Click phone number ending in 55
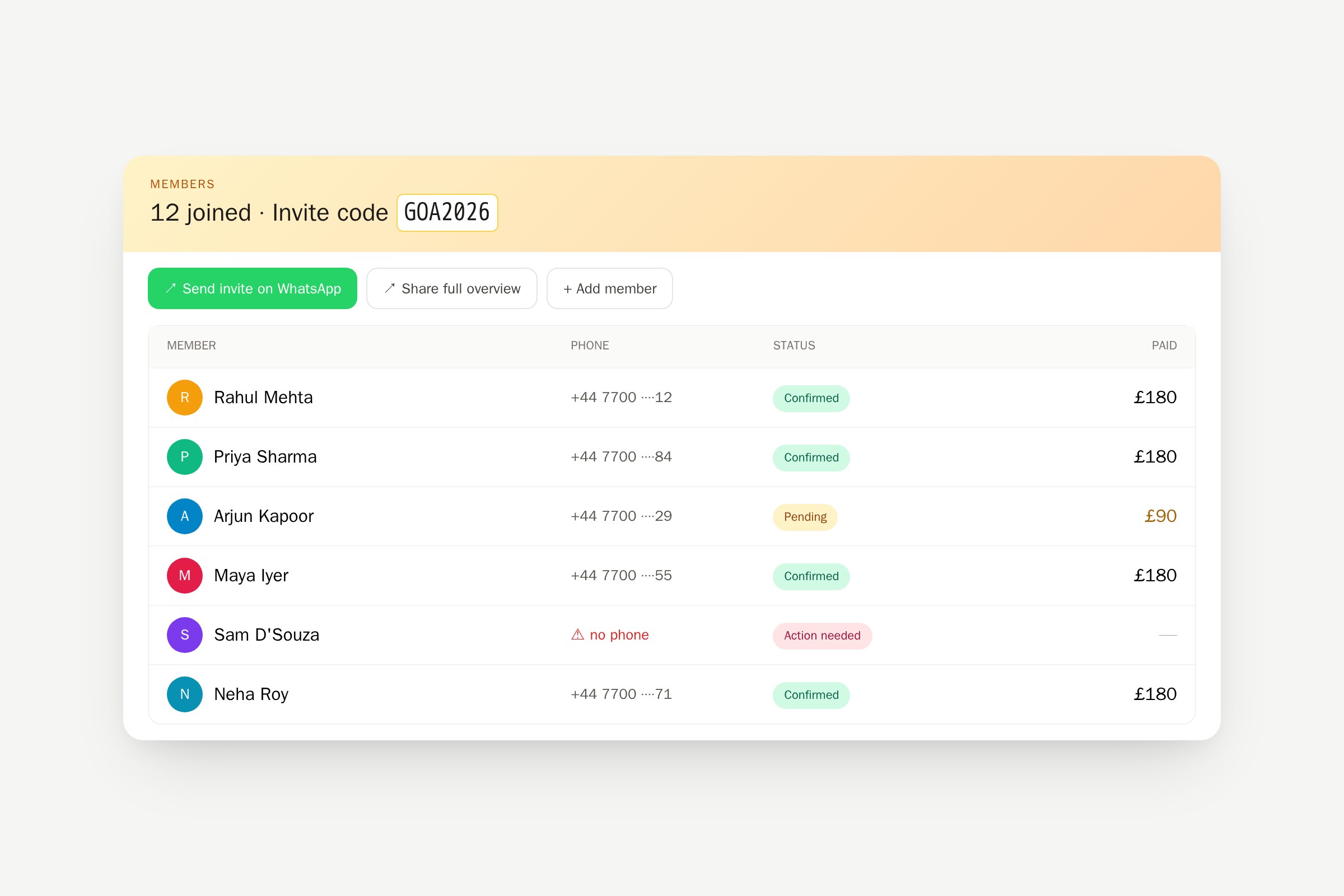 (x=621, y=576)
